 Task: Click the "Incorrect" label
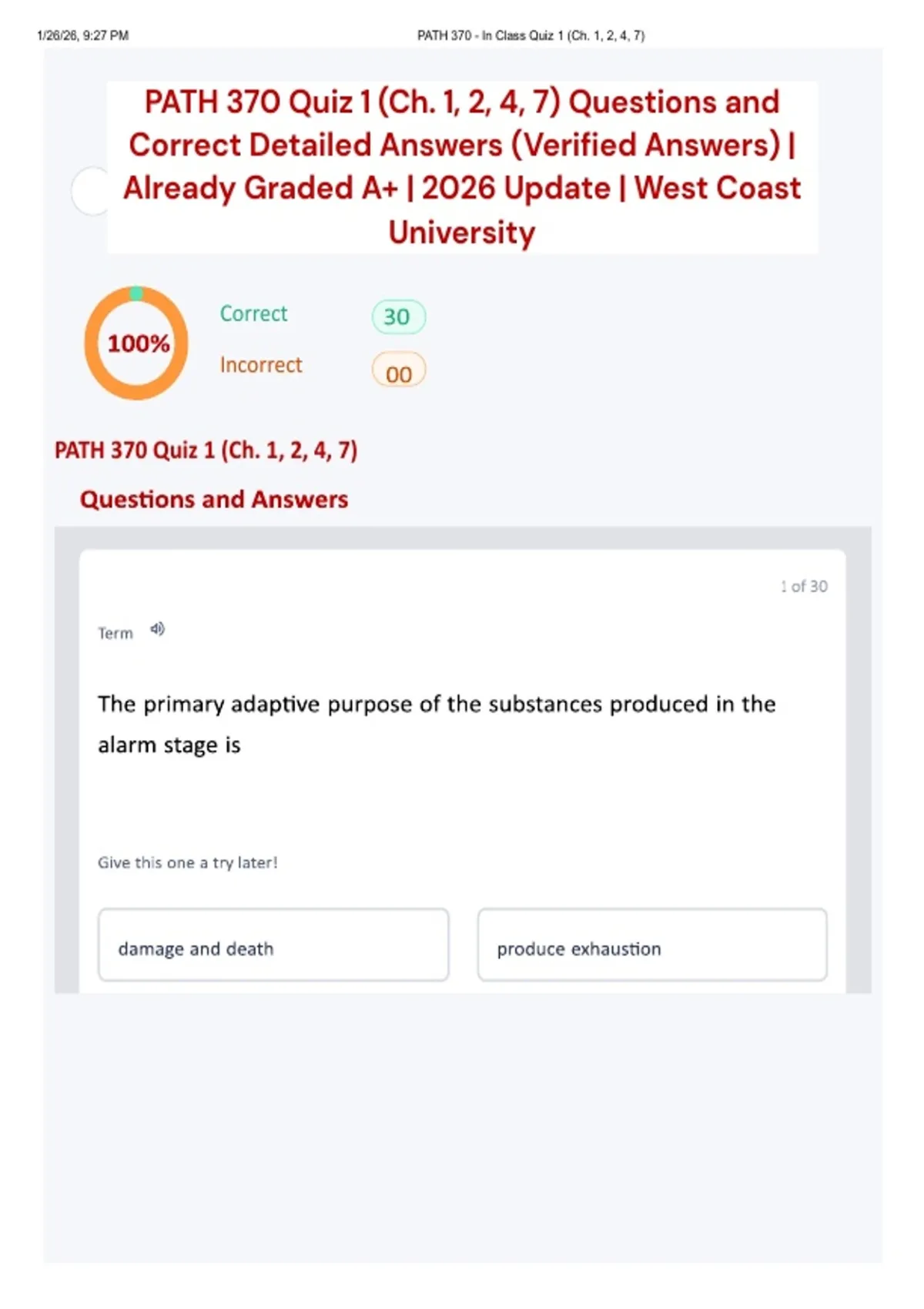(261, 365)
